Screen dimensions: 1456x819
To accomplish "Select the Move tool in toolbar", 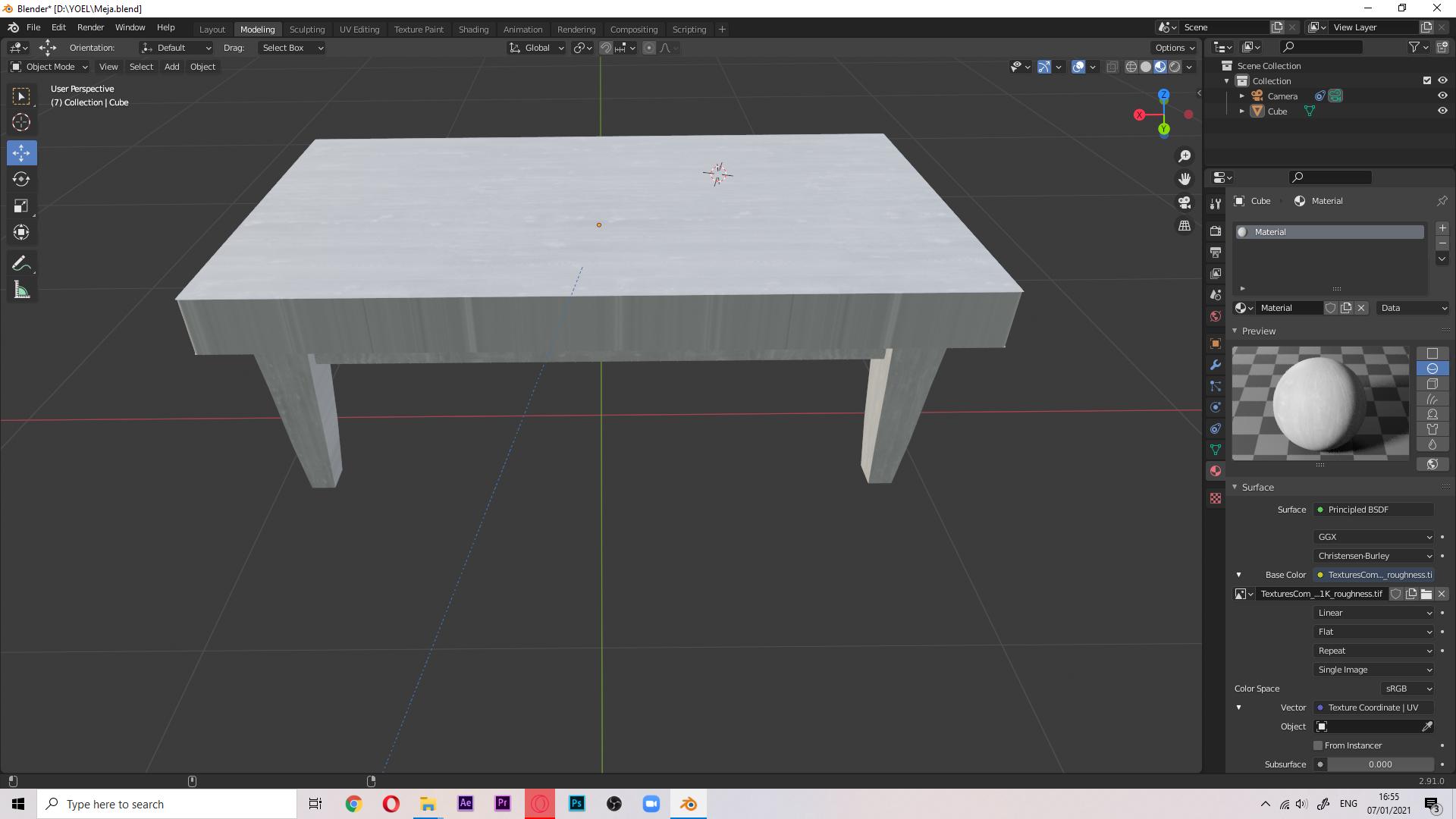I will click(x=22, y=151).
